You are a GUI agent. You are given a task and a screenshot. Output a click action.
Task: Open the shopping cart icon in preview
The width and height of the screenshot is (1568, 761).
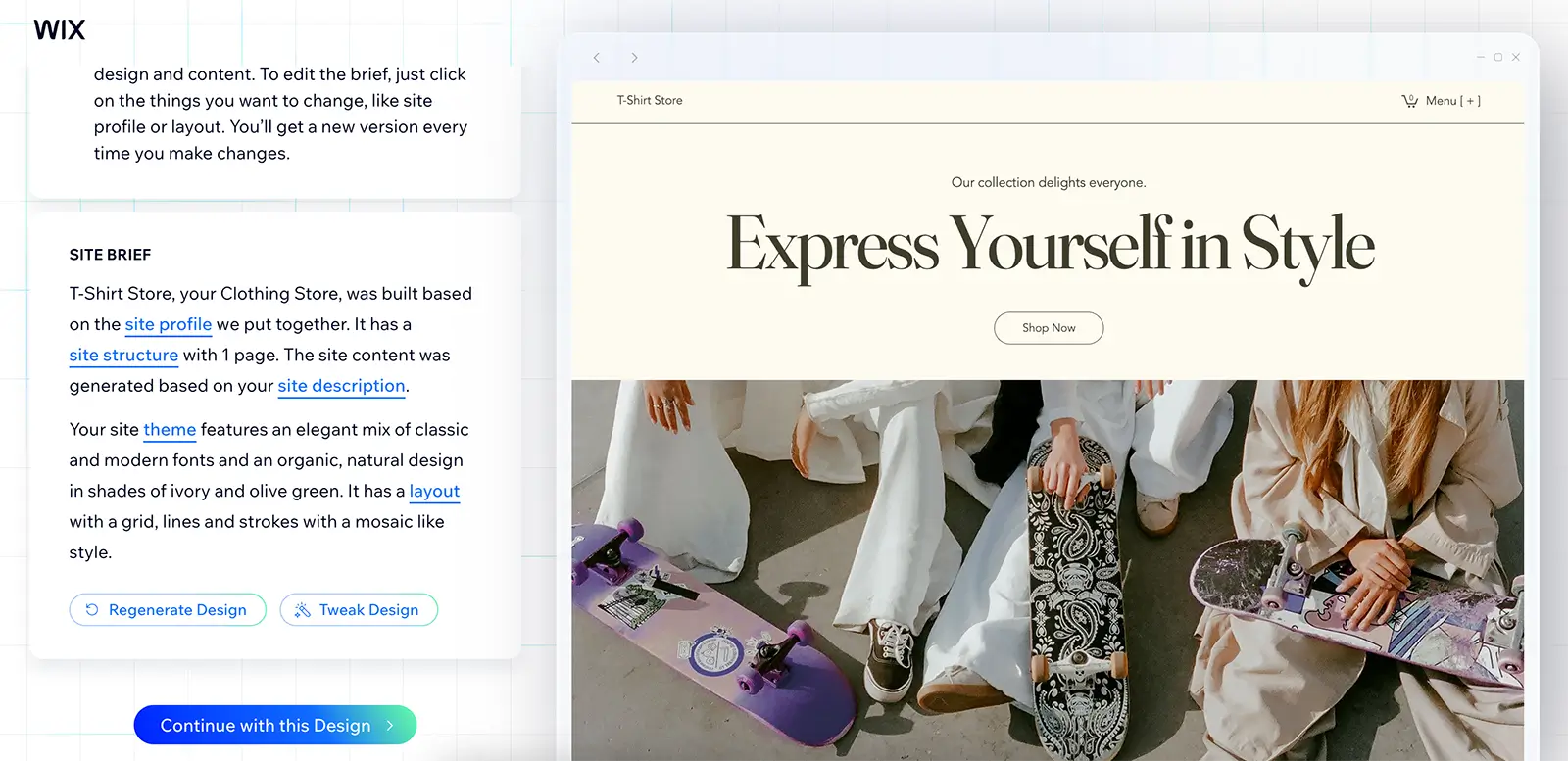(1410, 101)
